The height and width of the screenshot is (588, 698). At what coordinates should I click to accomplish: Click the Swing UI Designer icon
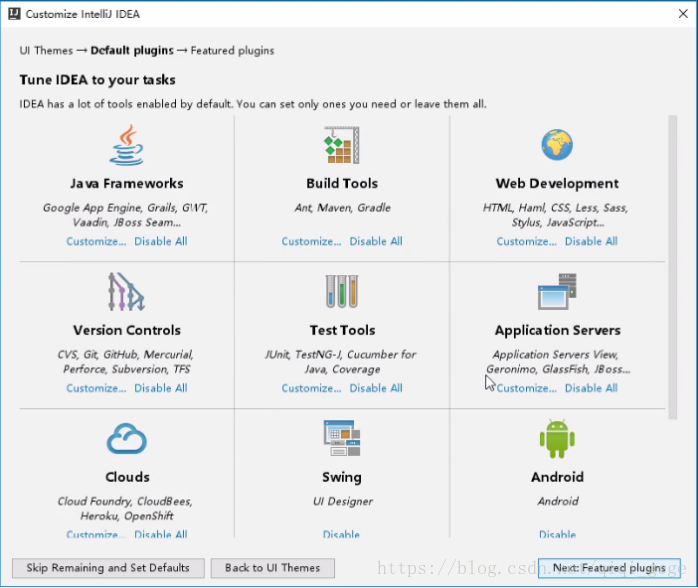pos(342,439)
